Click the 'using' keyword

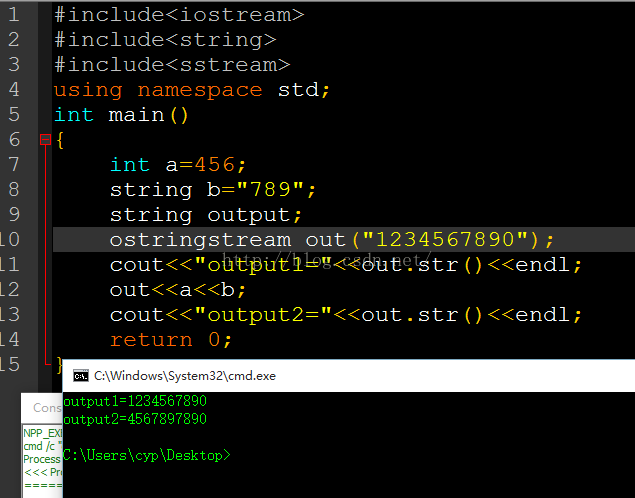[88, 90]
